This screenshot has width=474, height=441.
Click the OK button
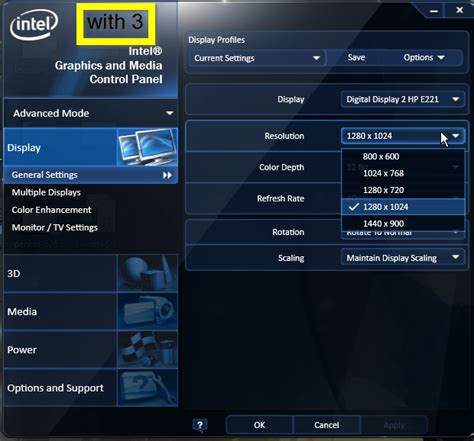pos(259,425)
